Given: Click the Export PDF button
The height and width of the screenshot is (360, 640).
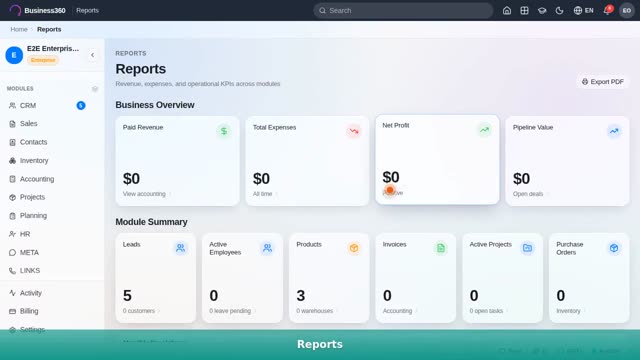Looking at the screenshot, I should 603,82.
